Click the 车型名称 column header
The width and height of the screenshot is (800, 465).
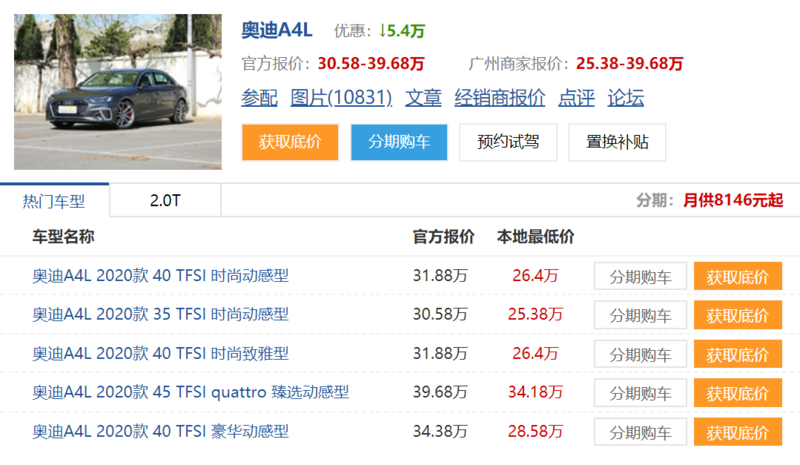tap(63, 236)
